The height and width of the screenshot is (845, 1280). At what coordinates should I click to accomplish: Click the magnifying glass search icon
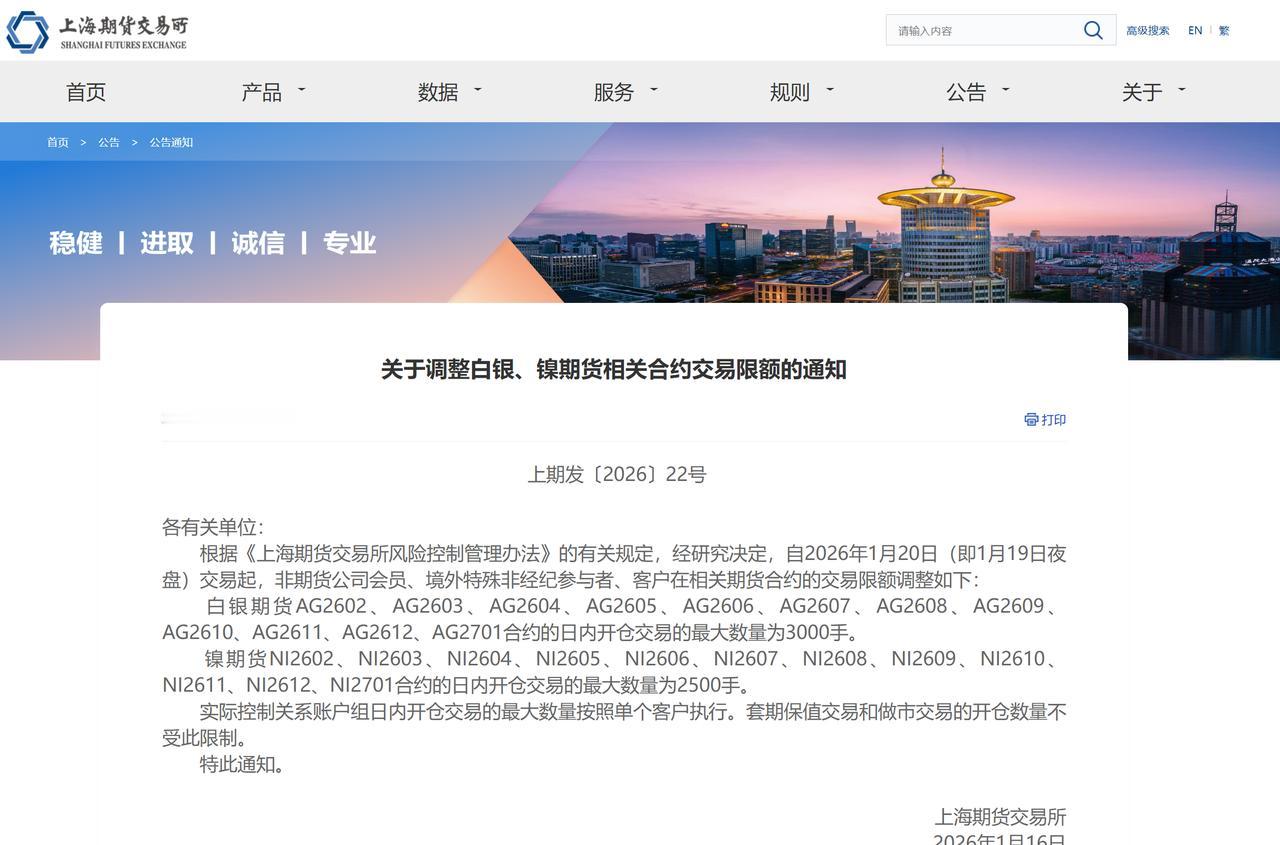click(1093, 30)
